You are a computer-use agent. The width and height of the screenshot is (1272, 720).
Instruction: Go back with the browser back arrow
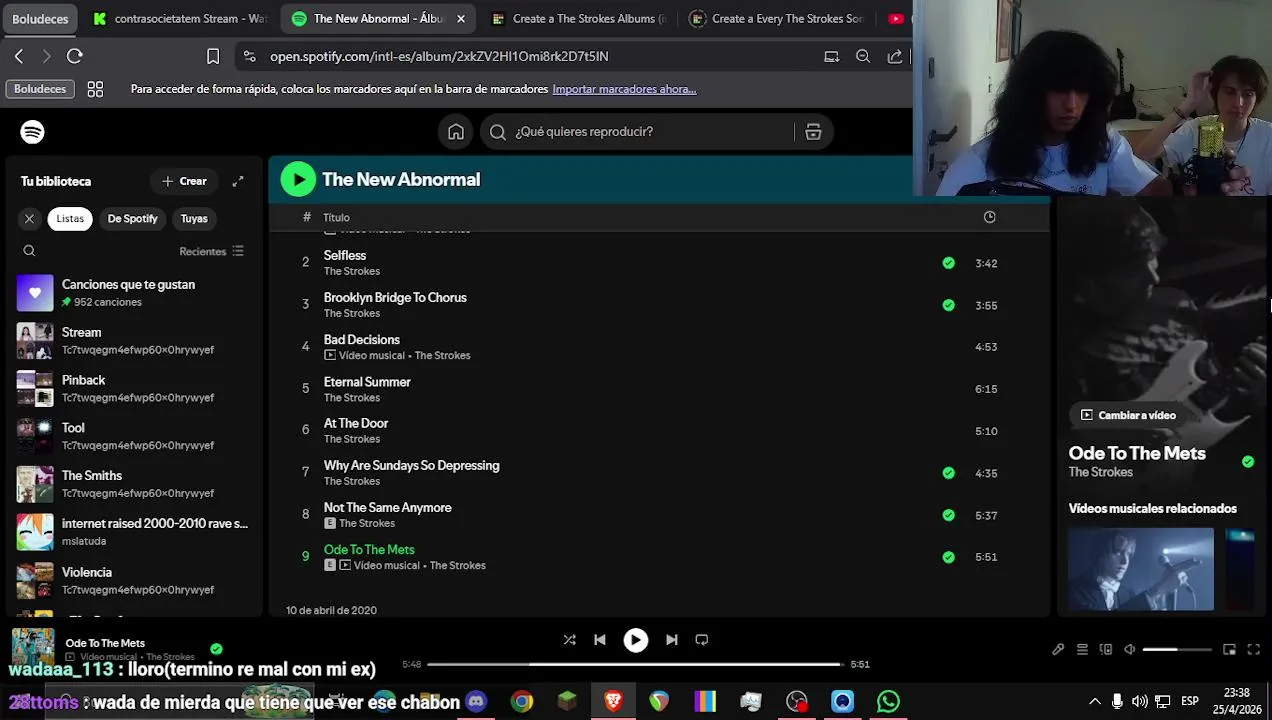click(x=19, y=56)
